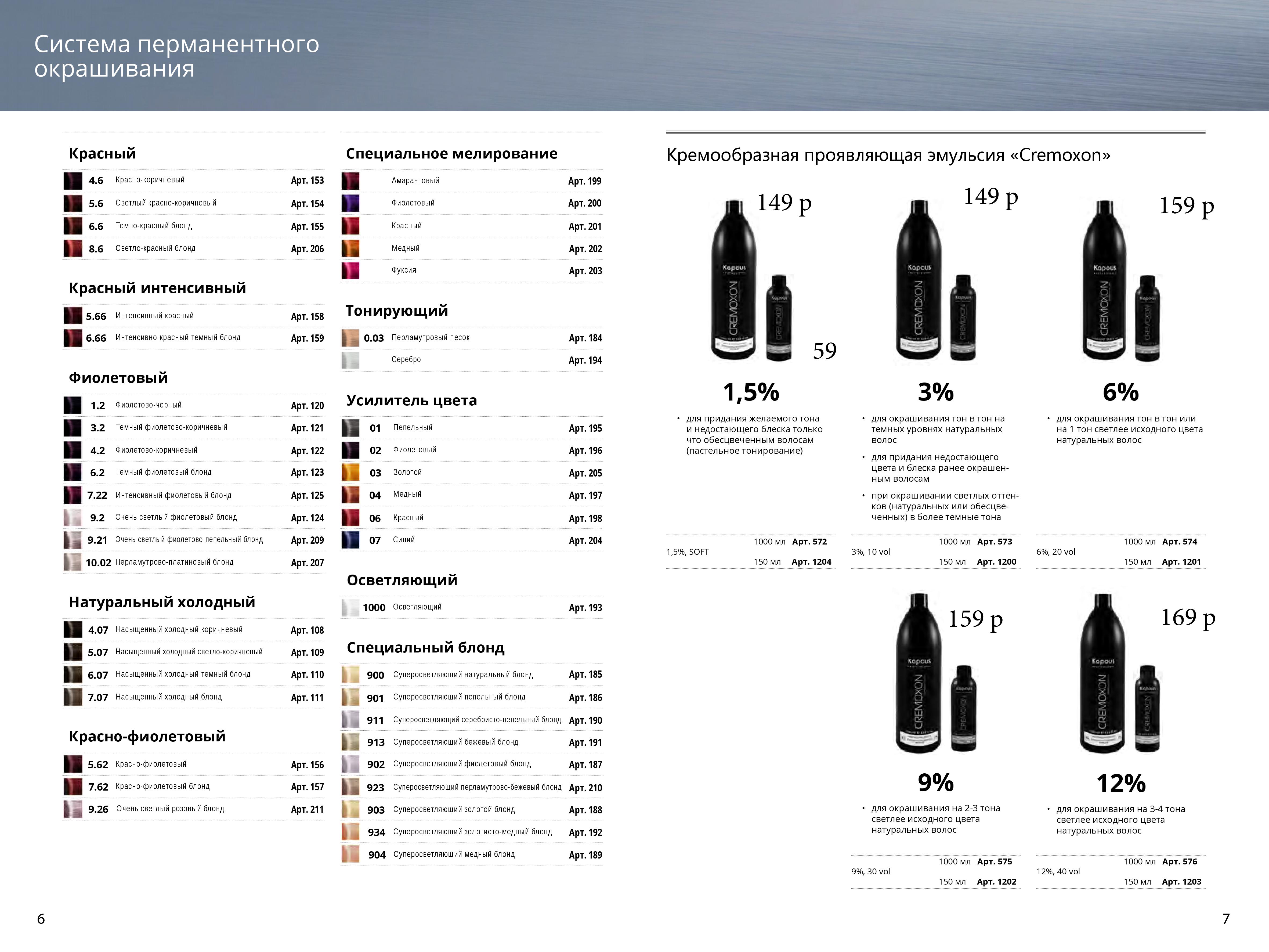Viewport: 1269px width, 952px height.
Task: Click the Красный интенсивный section heading
Action: tap(157, 288)
